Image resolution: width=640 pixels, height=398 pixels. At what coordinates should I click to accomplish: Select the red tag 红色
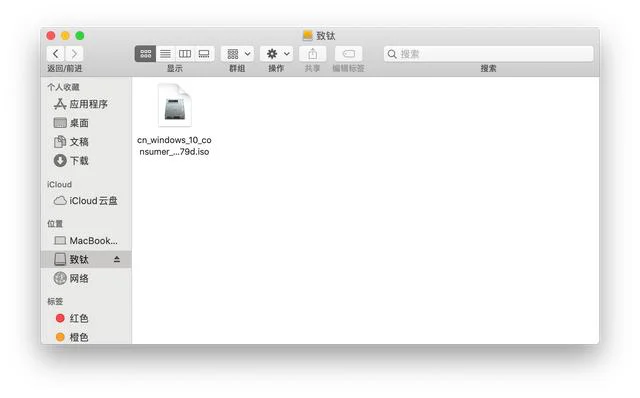86,318
